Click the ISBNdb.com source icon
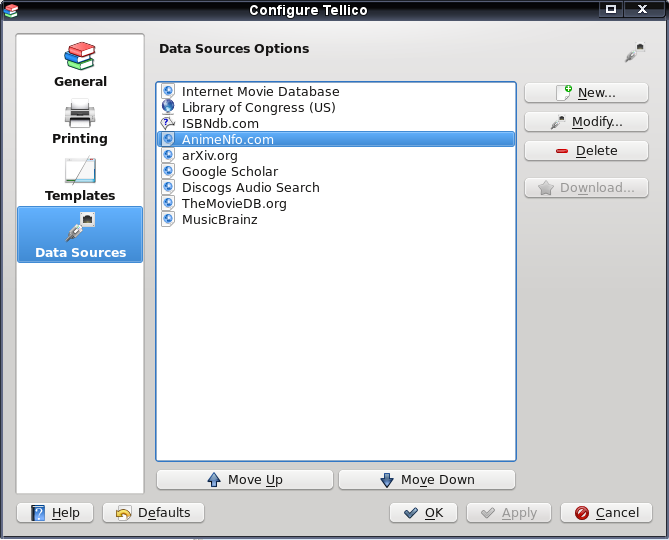Image resolution: width=669 pixels, height=540 pixels. click(x=168, y=123)
